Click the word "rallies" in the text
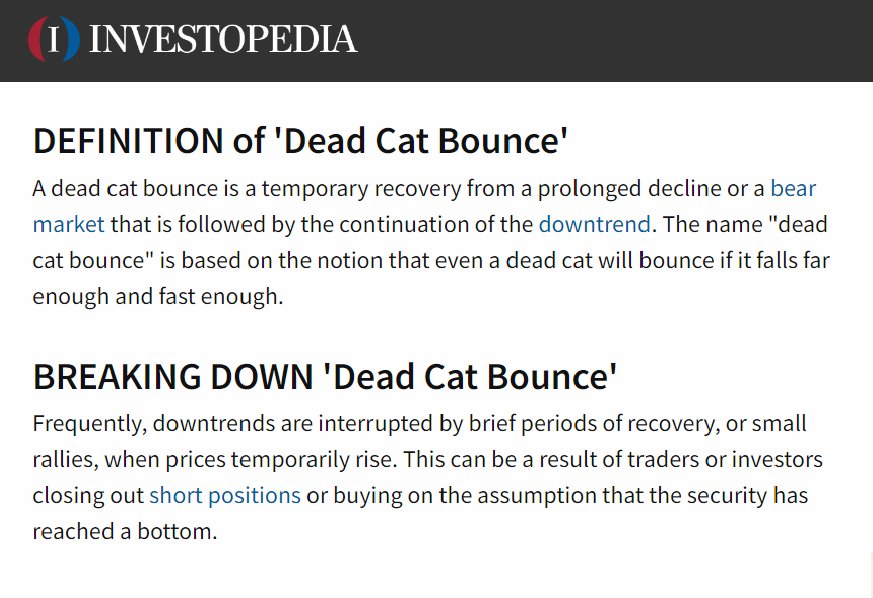 pyautogui.click(x=65, y=460)
